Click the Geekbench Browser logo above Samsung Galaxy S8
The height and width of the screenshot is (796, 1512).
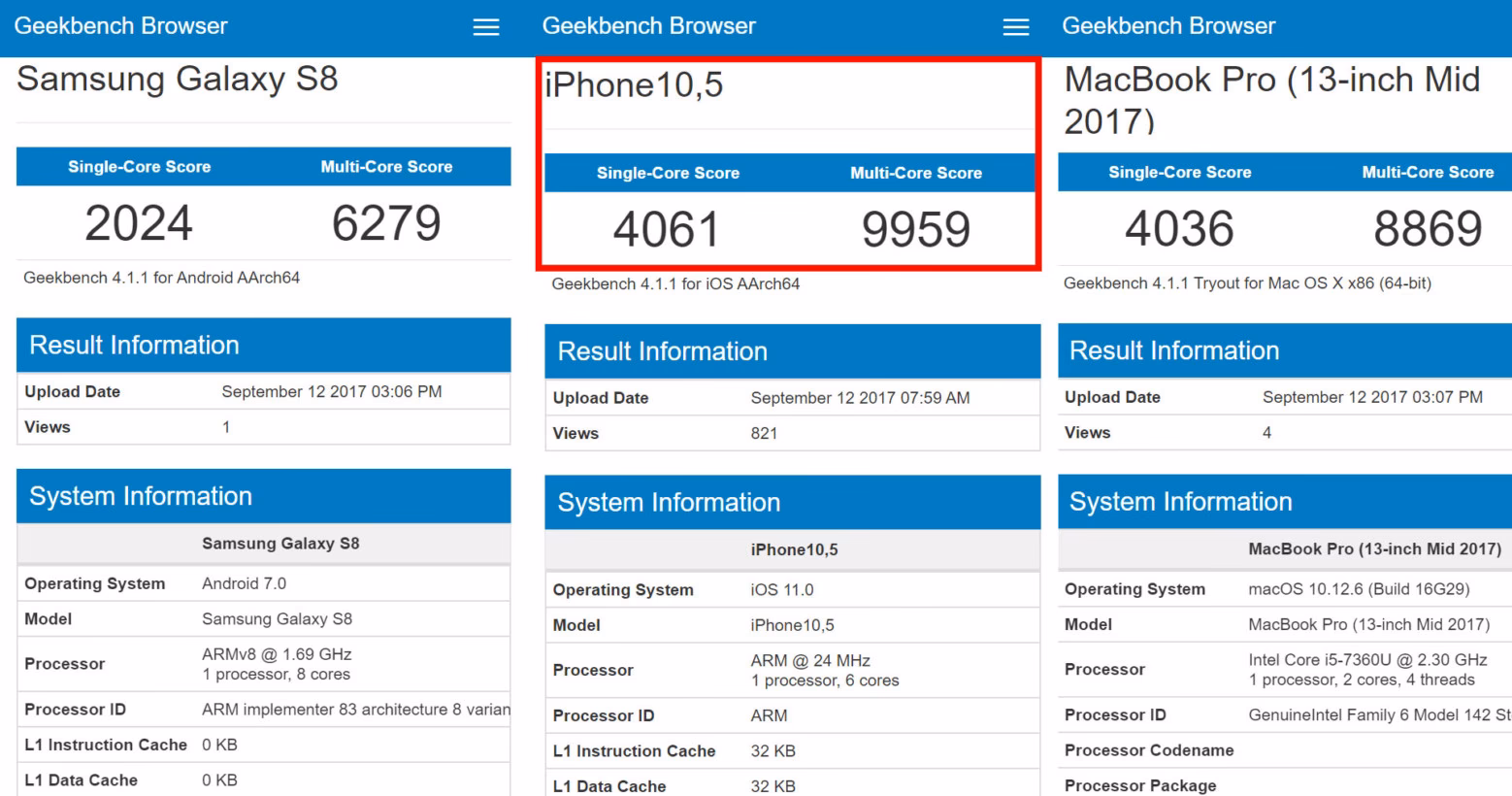pyautogui.click(x=119, y=25)
